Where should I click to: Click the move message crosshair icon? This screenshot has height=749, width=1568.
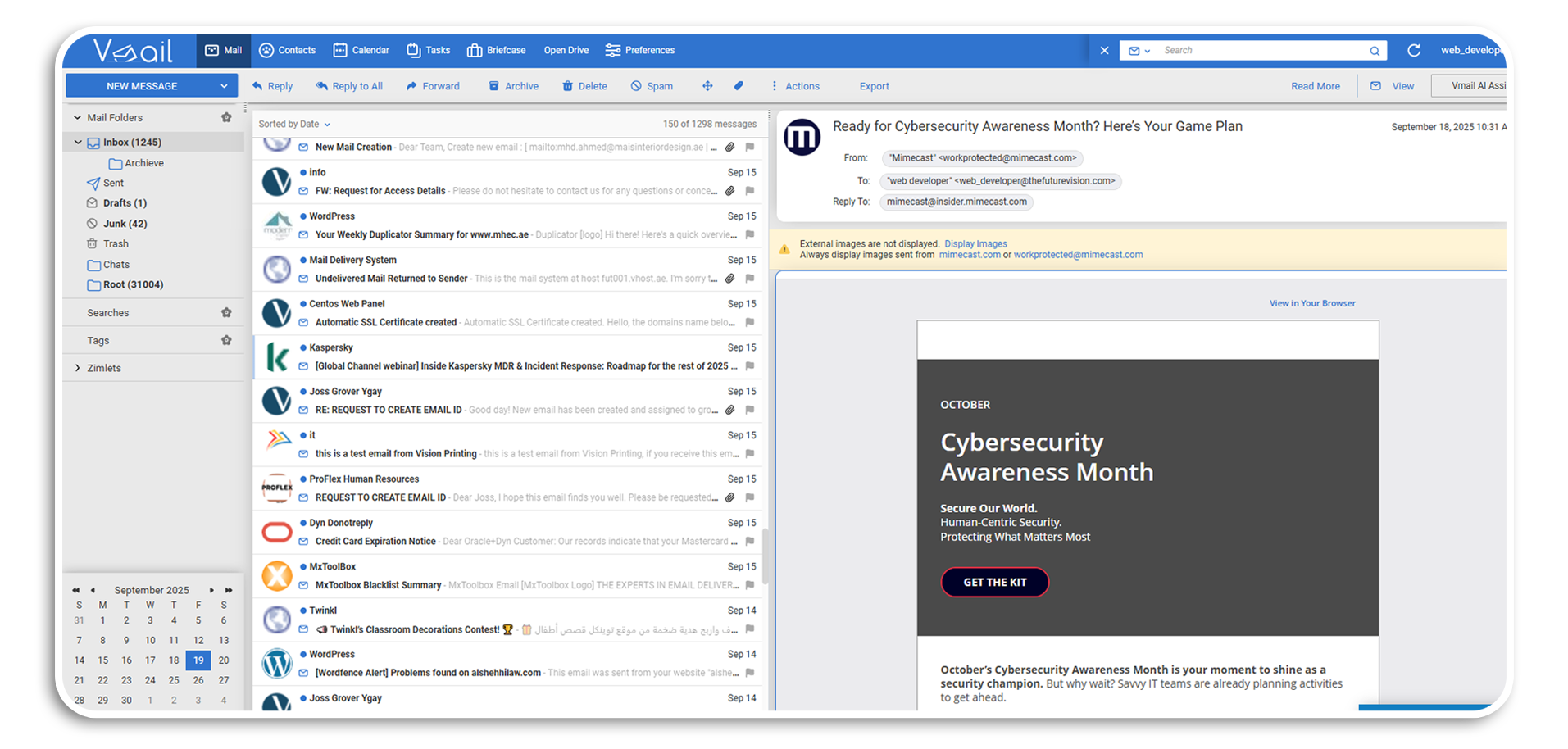coord(707,86)
